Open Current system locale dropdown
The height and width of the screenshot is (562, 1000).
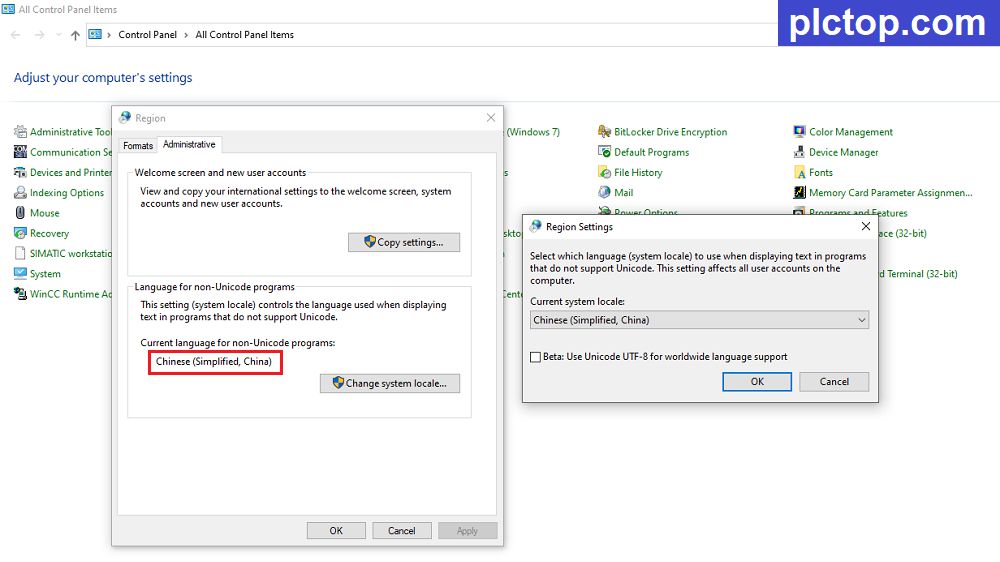click(699, 320)
